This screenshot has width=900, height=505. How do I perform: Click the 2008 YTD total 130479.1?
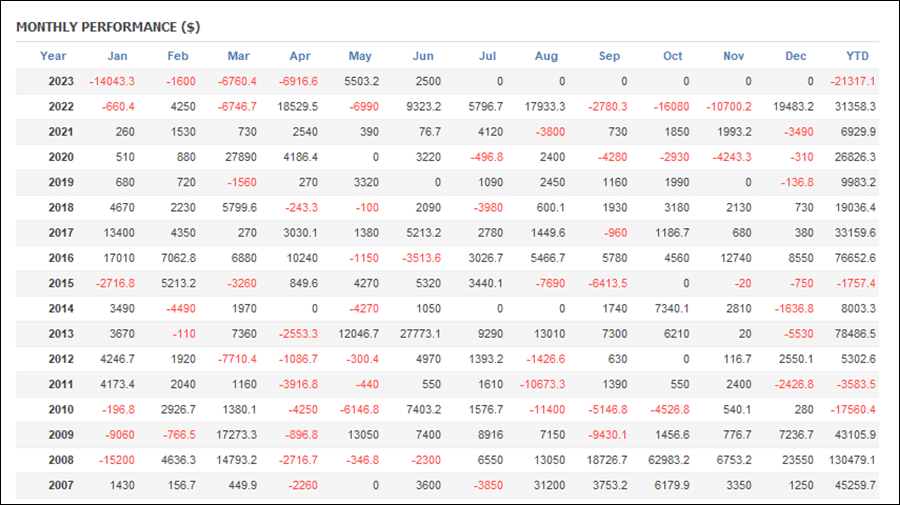[x=852, y=460]
